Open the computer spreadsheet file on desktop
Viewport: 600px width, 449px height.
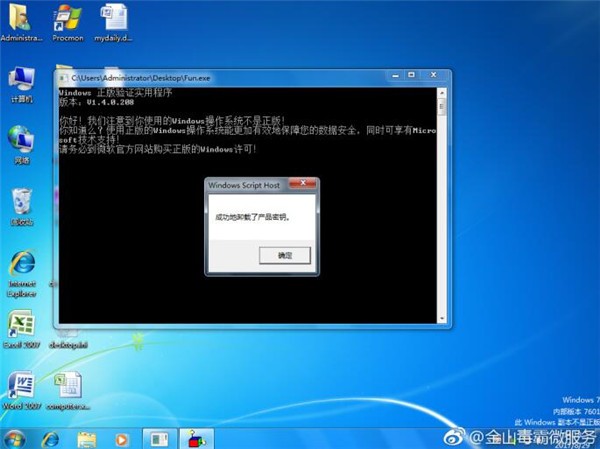point(68,390)
